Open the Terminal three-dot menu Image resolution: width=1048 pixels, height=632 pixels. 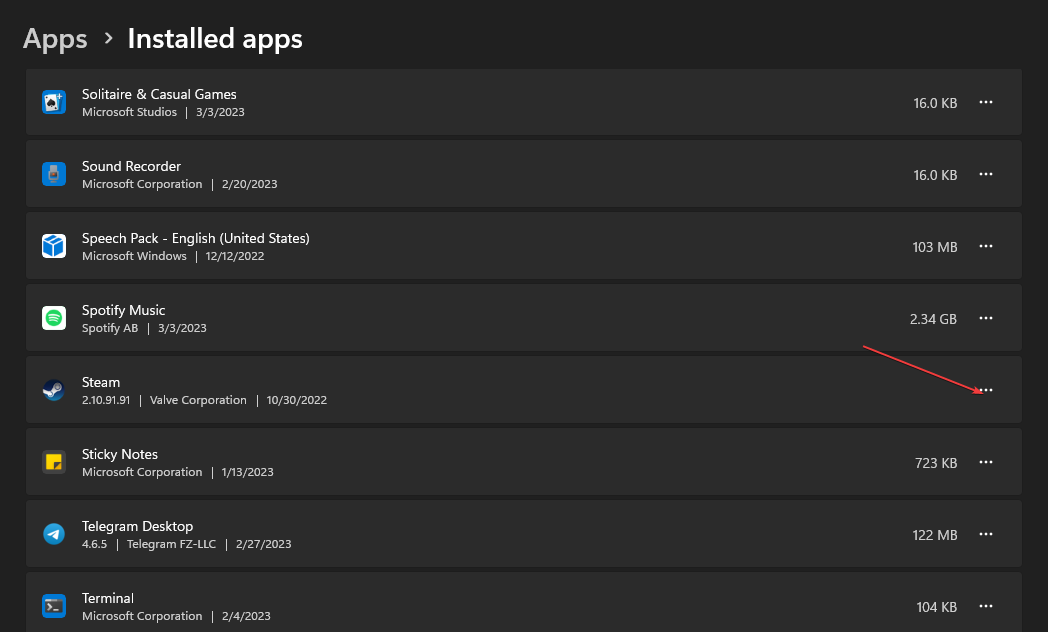click(x=986, y=607)
